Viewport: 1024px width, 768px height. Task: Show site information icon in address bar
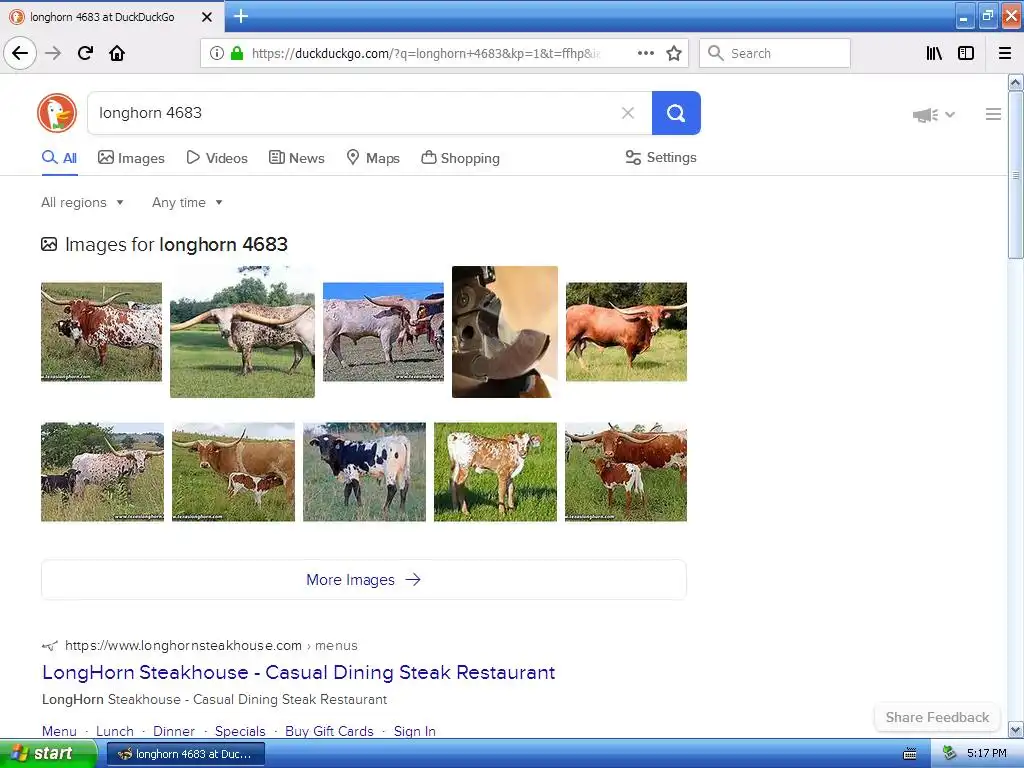(217, 53)
